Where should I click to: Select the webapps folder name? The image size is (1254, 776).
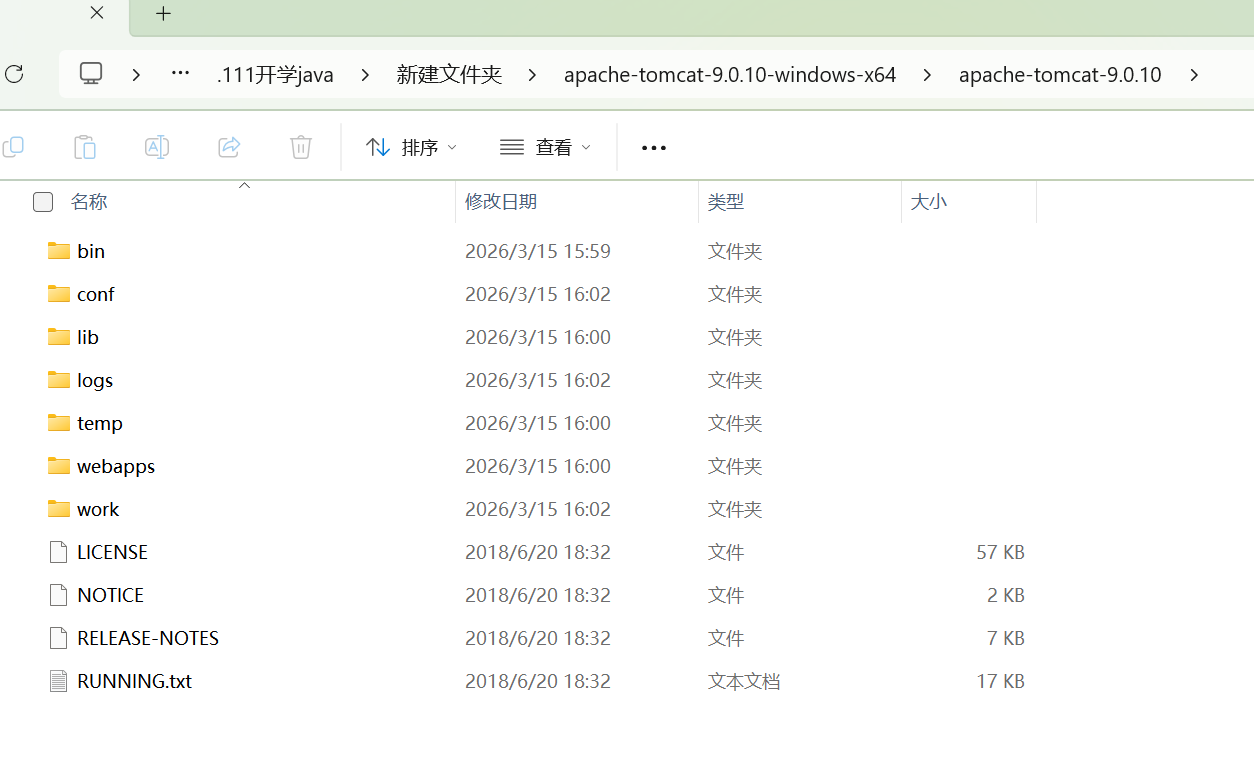[x=116, y=466]
